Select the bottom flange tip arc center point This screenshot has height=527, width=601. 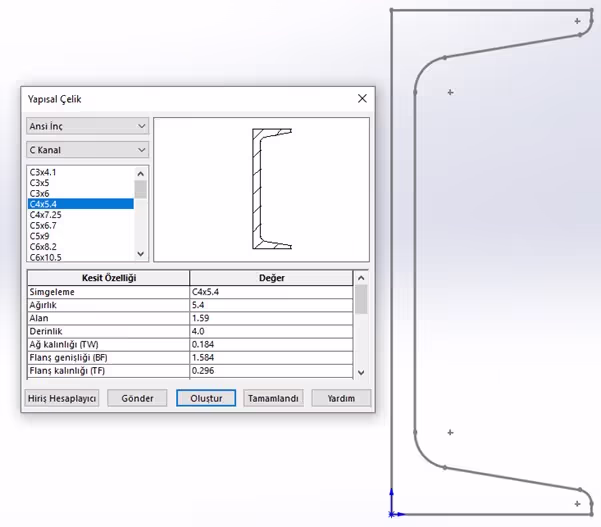pyautogui.click(x=578, y=504)
